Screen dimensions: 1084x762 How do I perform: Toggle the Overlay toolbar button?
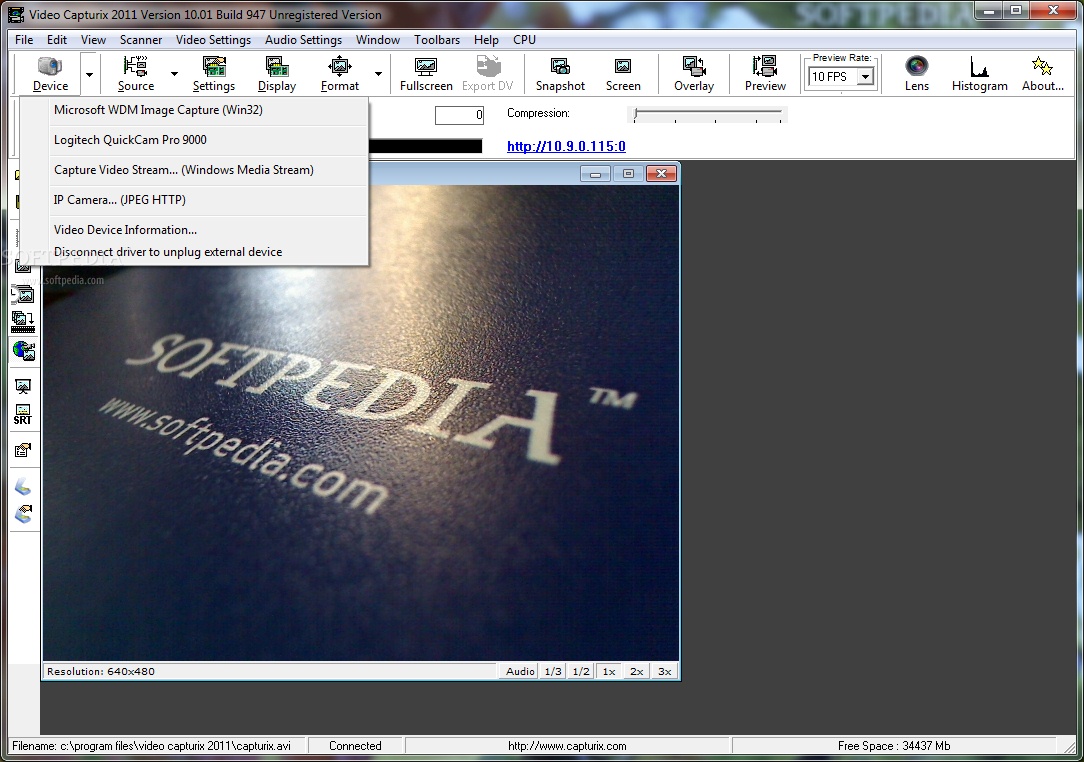pyautogui.click(x=693, y=74)
